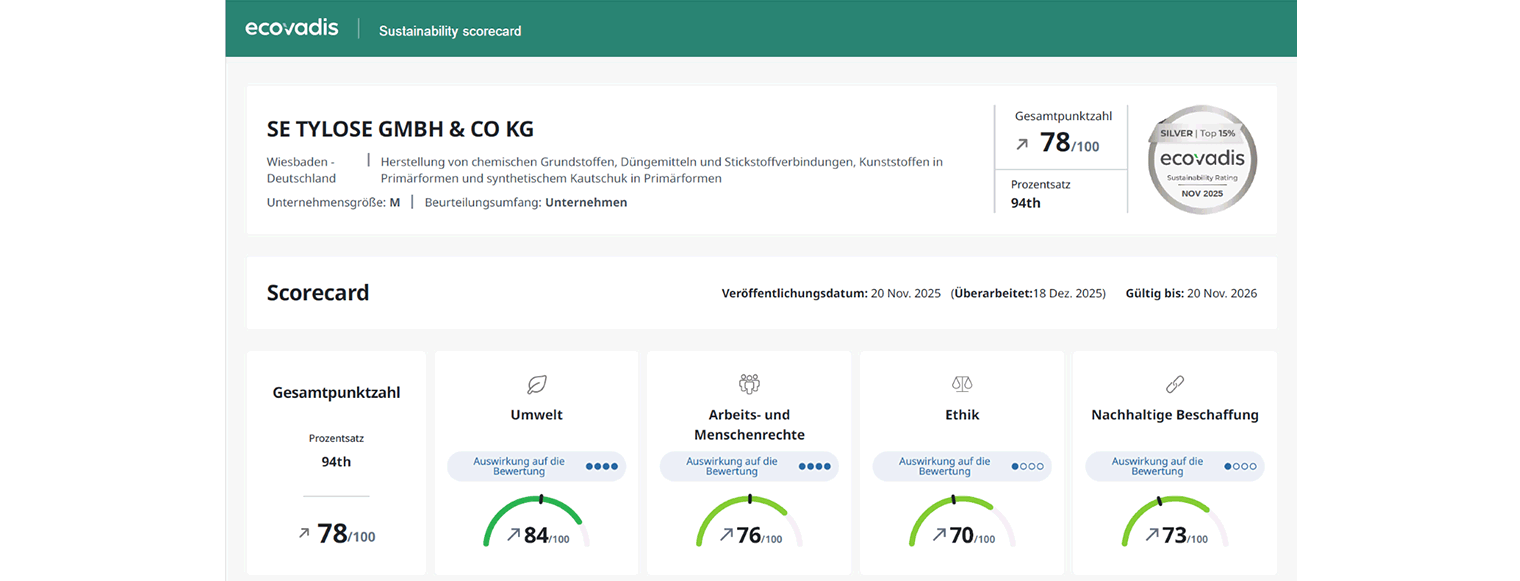Screen dimensions: 1520x581
Task: Toggle the rating dots for Nachhaltige Beschaffung
Action: (x=1242, y=465)
